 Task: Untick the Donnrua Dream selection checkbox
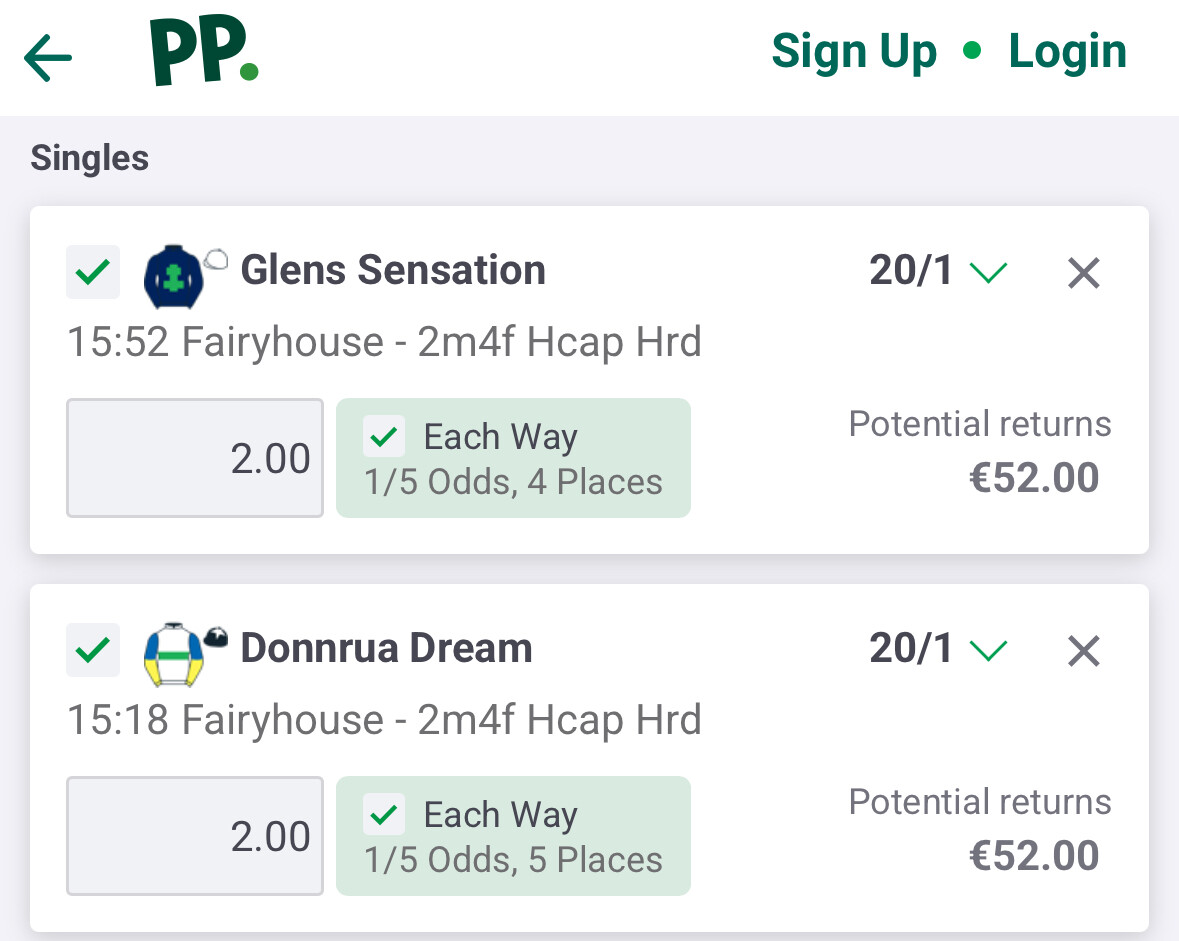click(93, 650)
